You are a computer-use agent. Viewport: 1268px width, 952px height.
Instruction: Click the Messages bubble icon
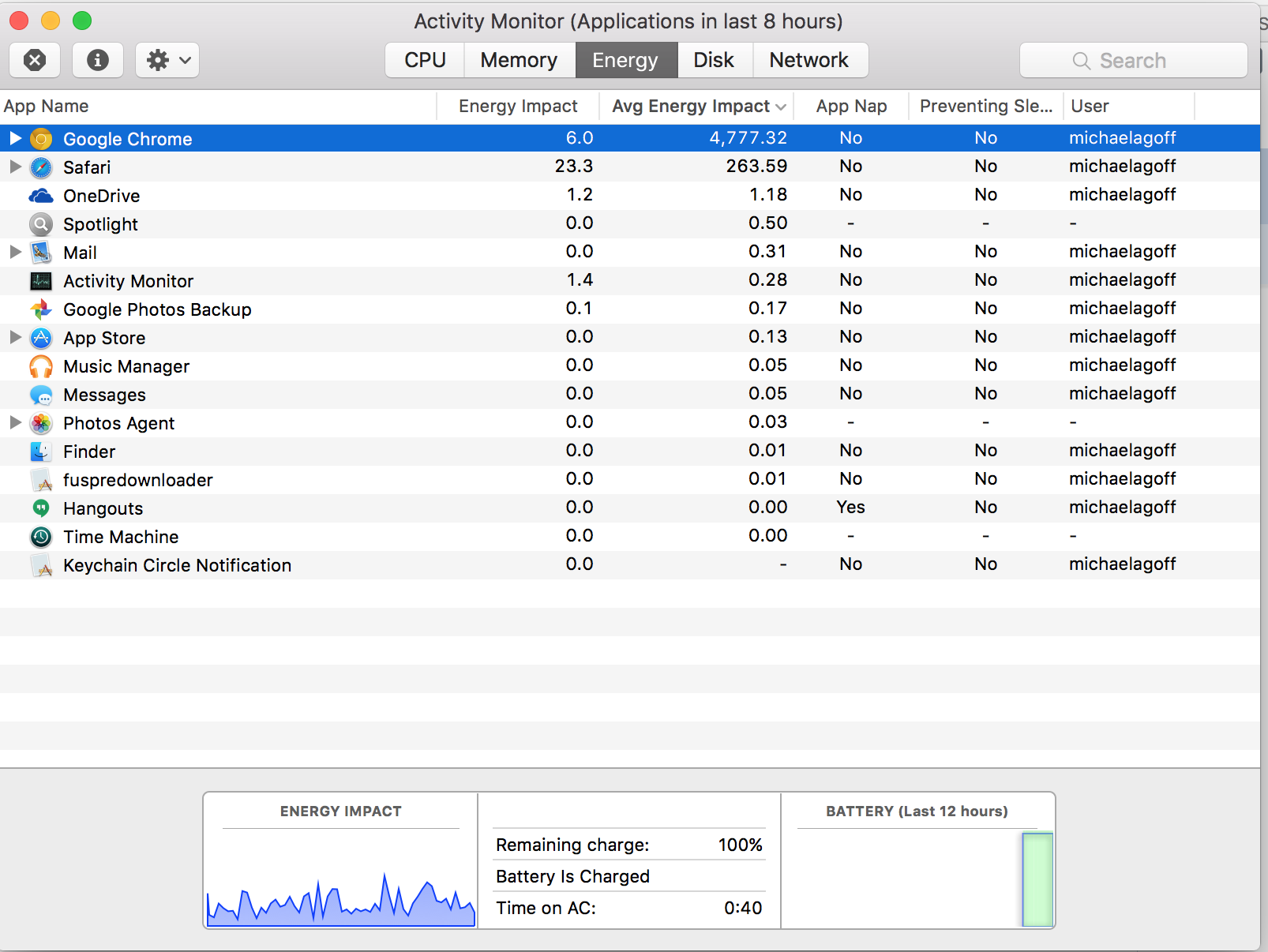tap(41, 395)
